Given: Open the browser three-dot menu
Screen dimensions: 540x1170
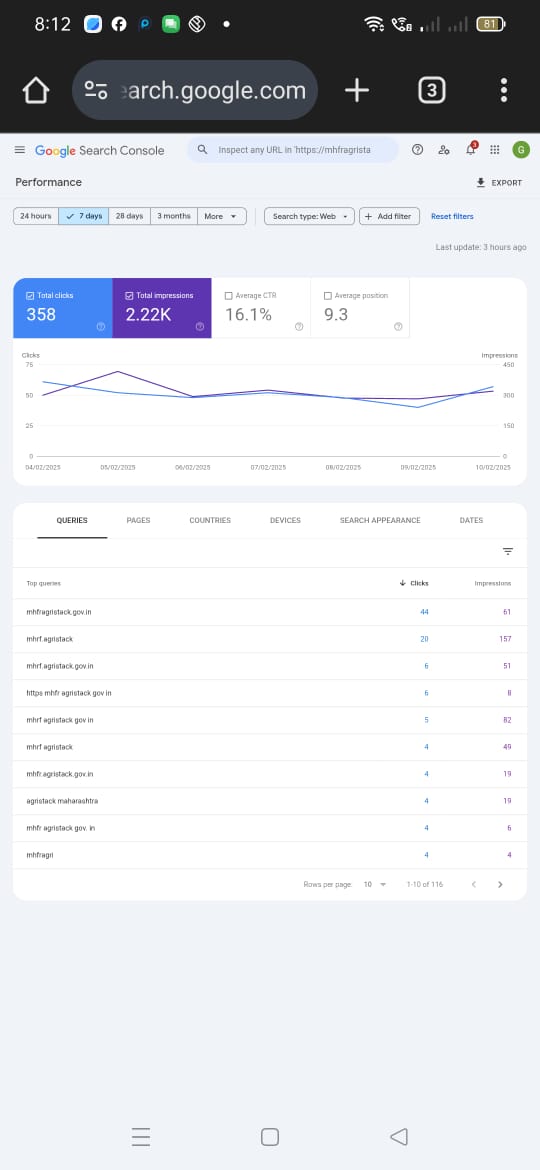Looking at the screenshot, I should (x=504, y=90).
